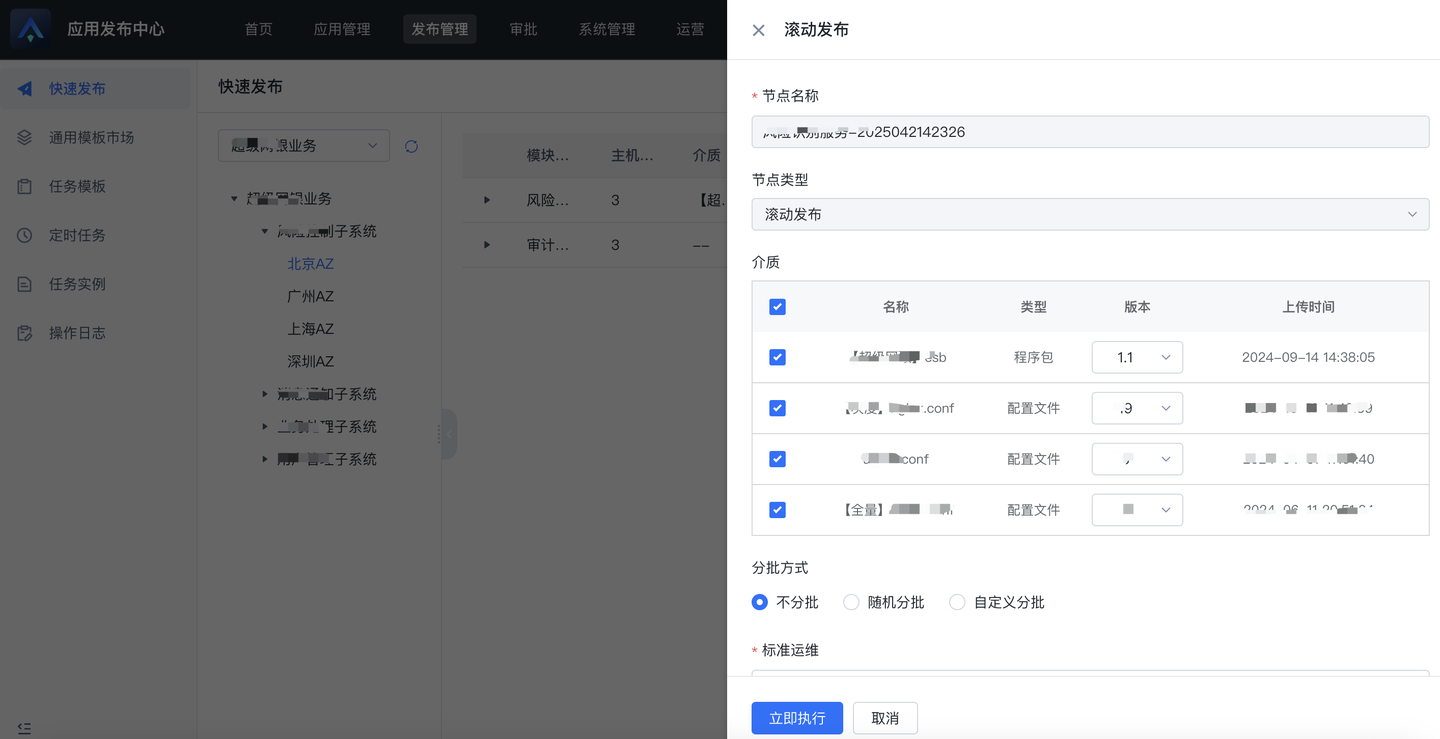
Task: Expand the 风险… table row arrow
Action: click(x=487, y=200)
